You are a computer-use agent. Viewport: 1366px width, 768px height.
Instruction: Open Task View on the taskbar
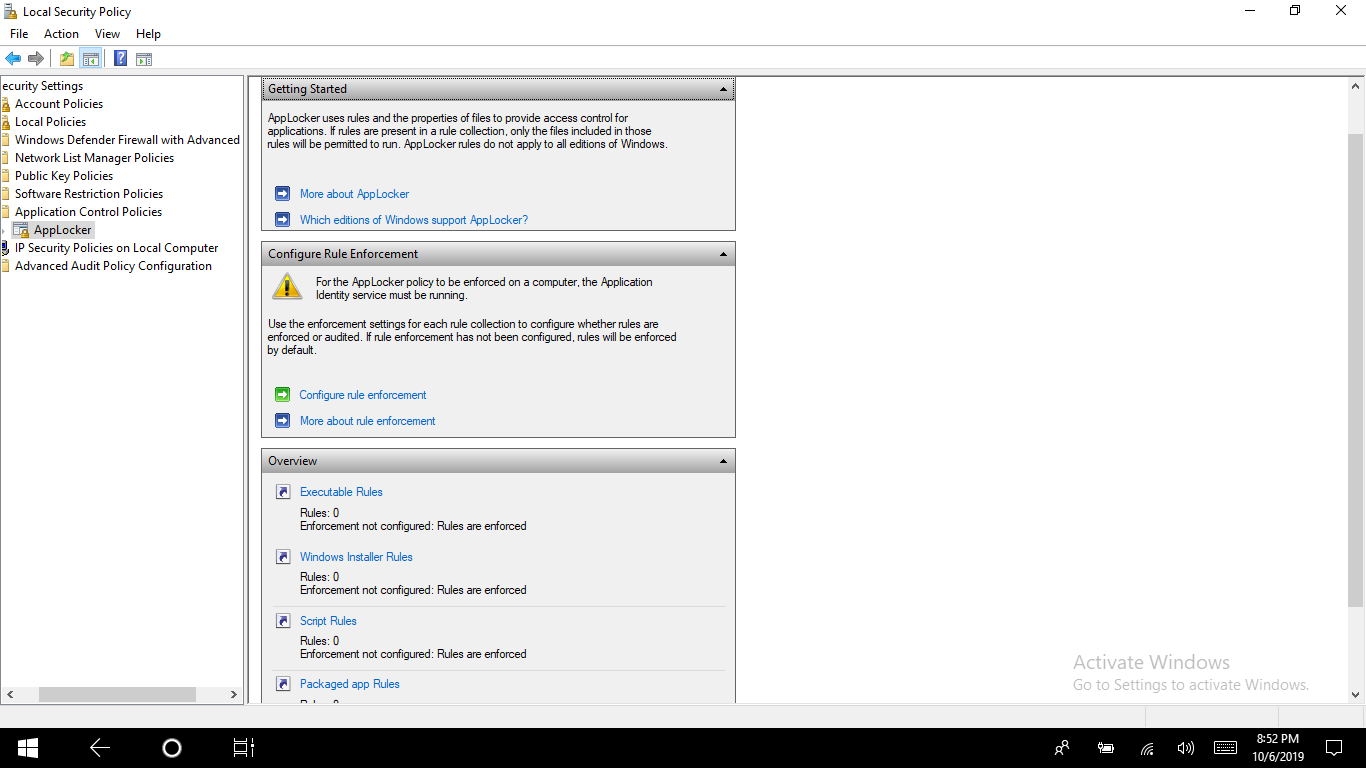(244, 748)
